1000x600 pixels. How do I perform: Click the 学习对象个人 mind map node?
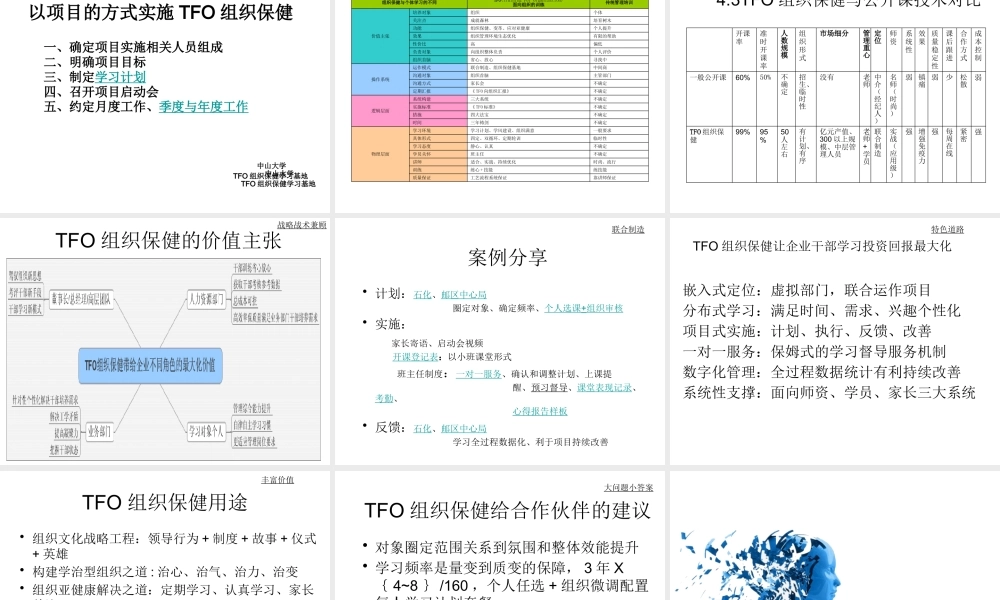click(206, 432)
